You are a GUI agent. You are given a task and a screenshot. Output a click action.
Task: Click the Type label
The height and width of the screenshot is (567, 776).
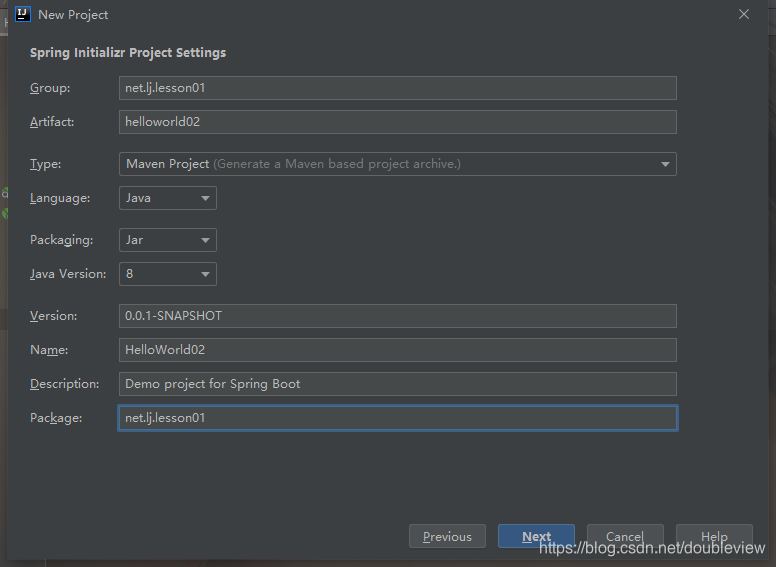pyautogui.click(x=46, y=164)
